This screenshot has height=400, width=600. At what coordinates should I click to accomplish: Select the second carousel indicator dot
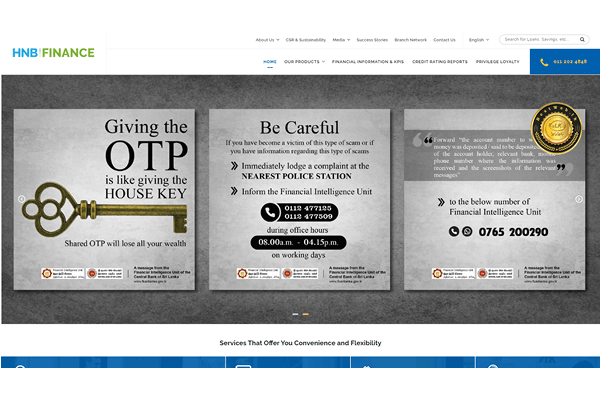(305, 314)
